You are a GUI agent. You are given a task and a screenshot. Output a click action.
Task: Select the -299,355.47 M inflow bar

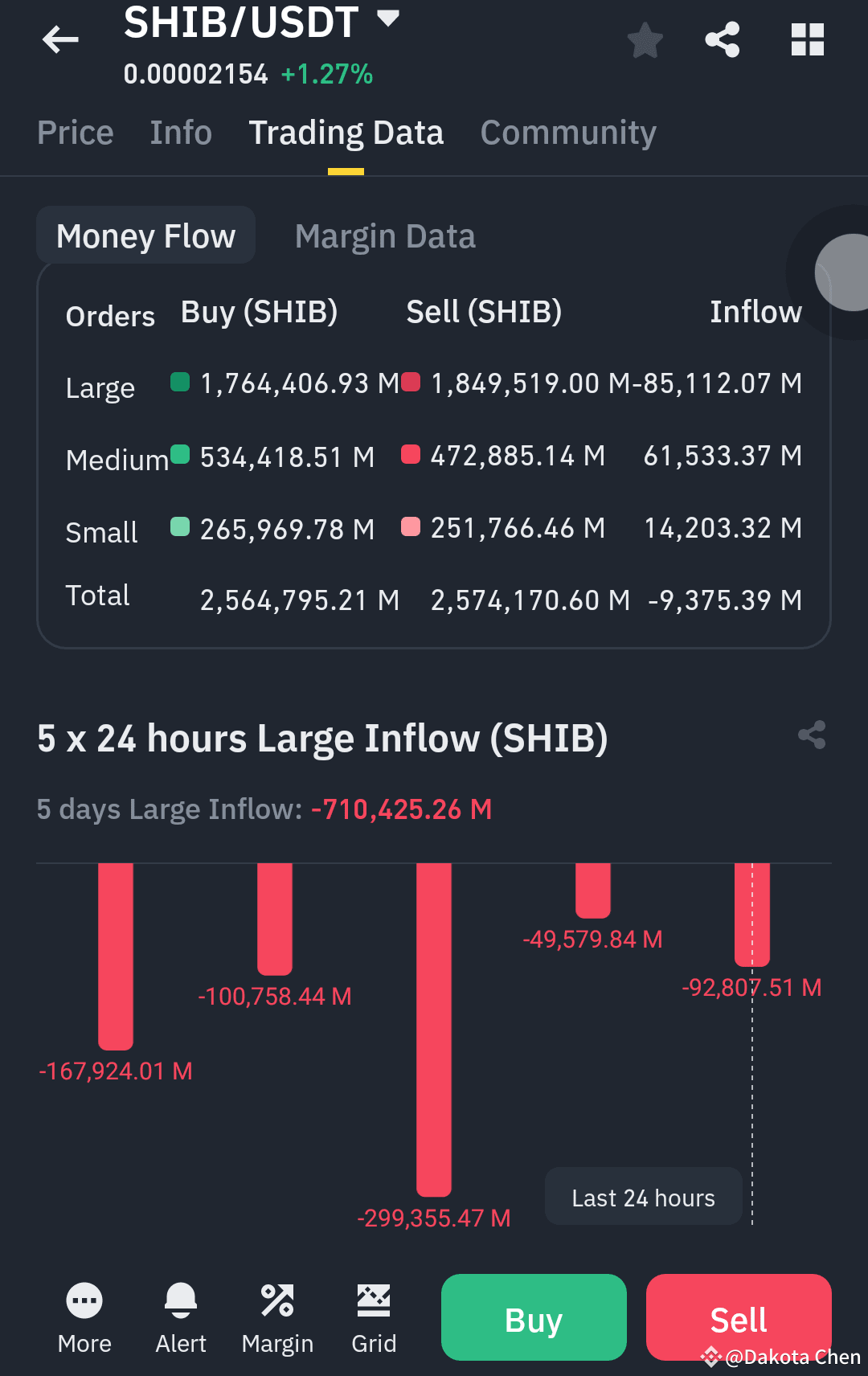click(x=434, y=1030)
